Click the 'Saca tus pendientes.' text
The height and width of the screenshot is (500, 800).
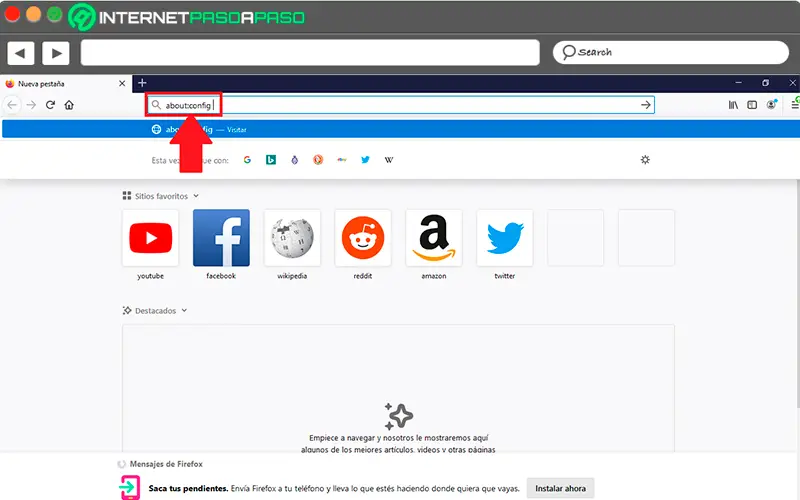188,488
